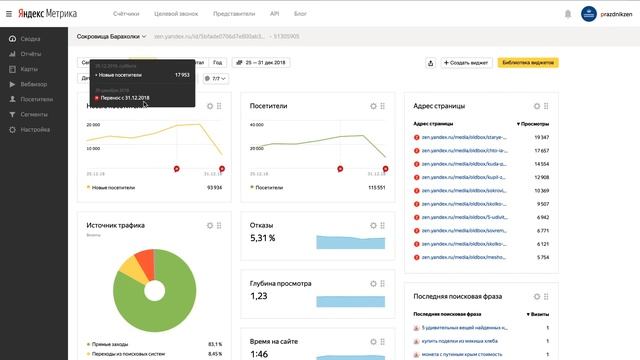
Task: Open the zen.yandex.ru/media/oldbox/mesho page link
Action: (x=464, y=257)
